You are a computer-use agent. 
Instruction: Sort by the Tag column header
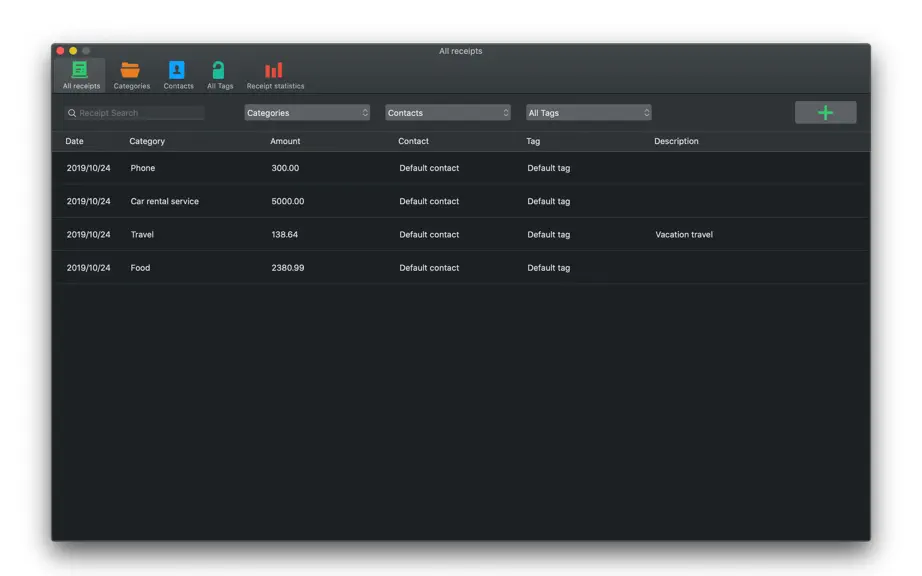click(x=533, y=141)
